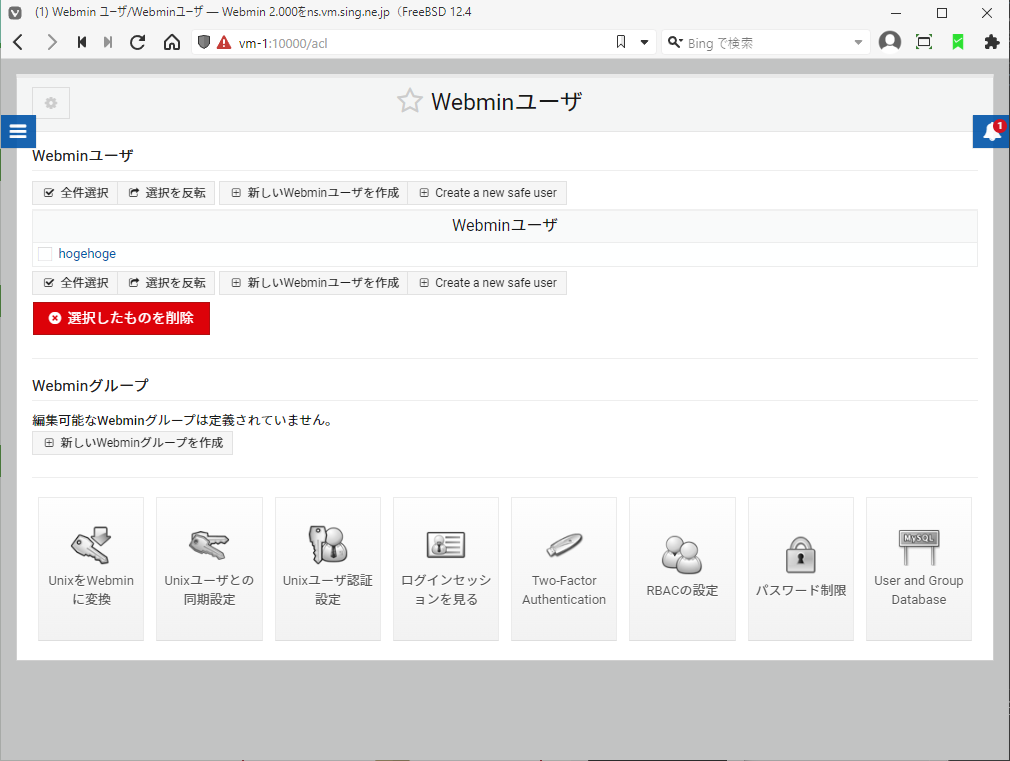Bookmark this page

pyautogui.click(x=621, y=43)
